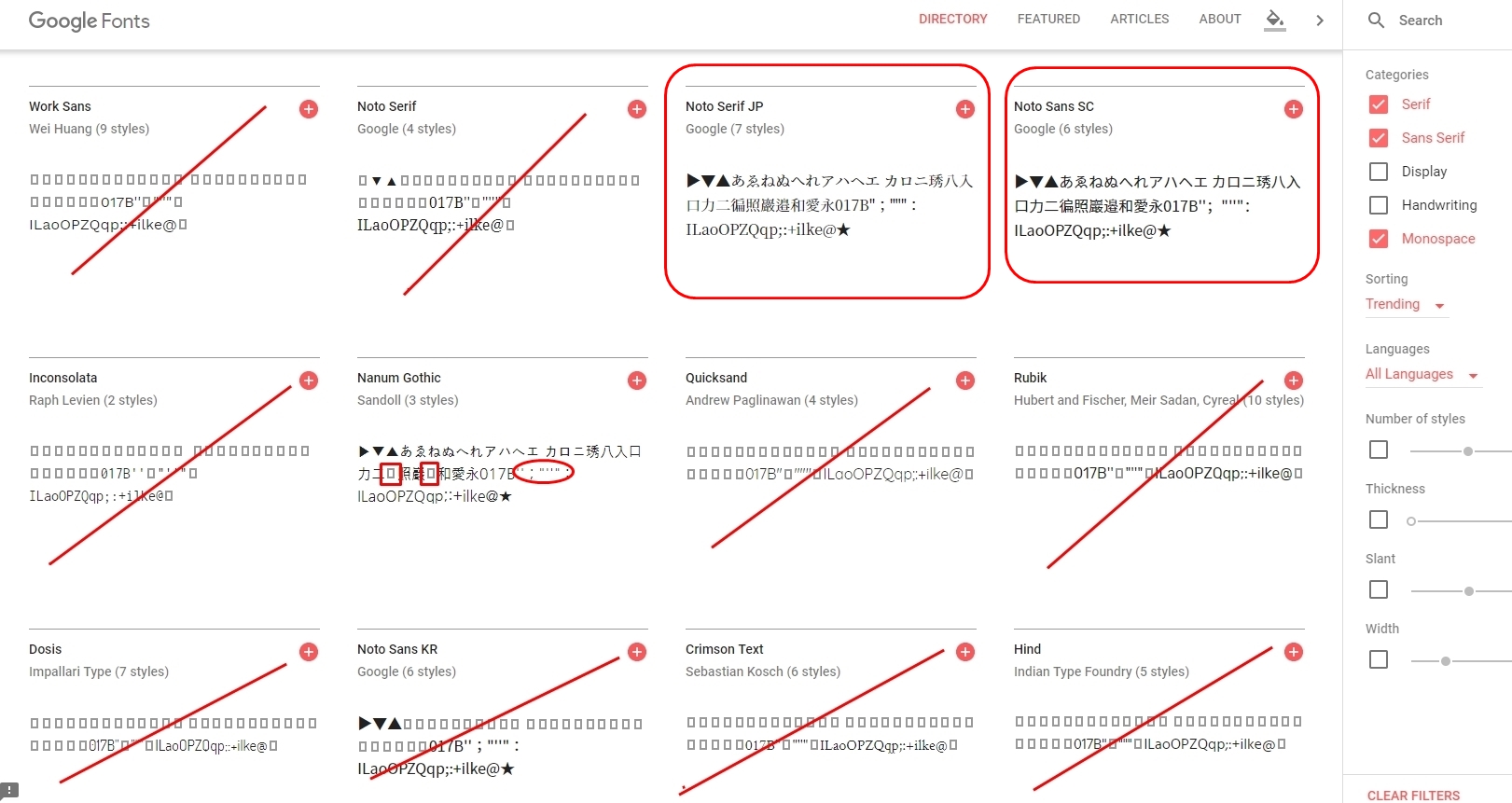Screen dimensions: 1512x803
Task: Add Noto Sans KR font with plus icon
Action: (637, 652)
